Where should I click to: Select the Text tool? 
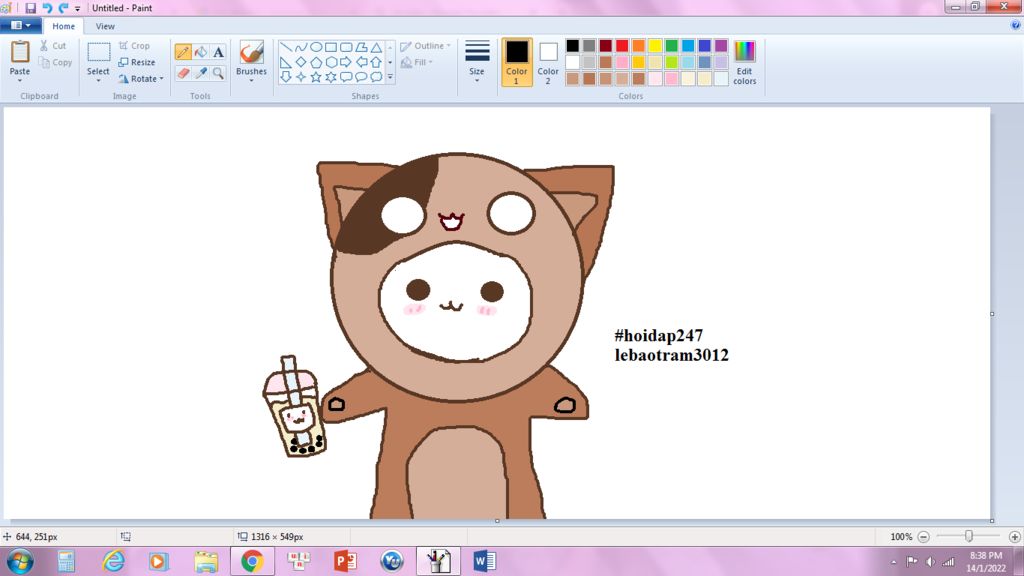(218, 52)
